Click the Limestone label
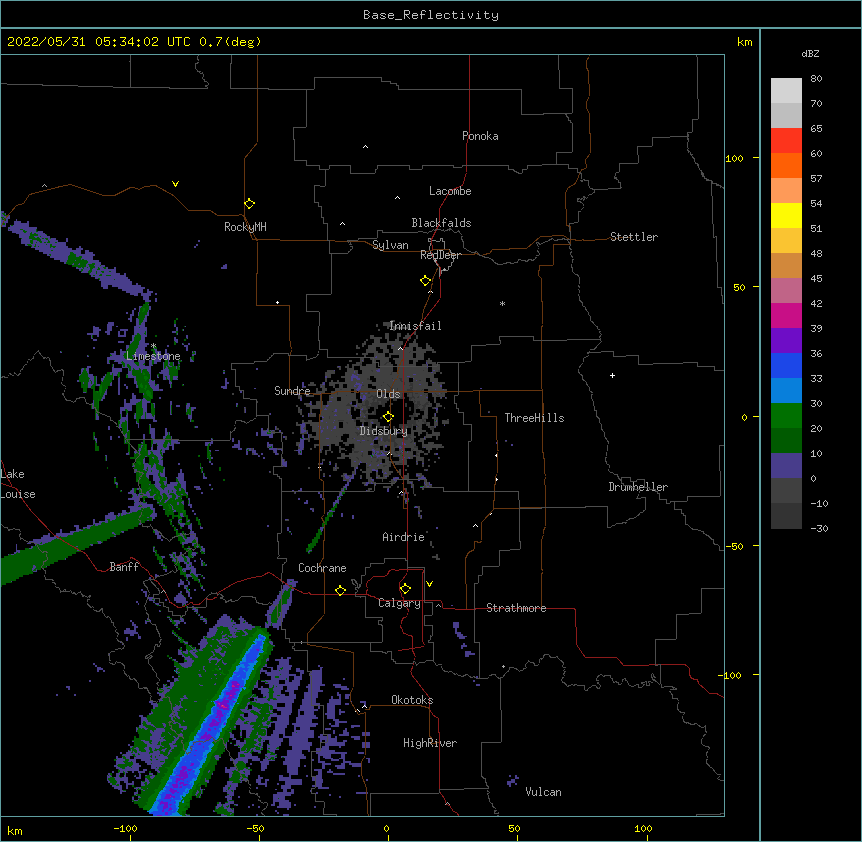 pyautogui.click(x=153, y=356)
